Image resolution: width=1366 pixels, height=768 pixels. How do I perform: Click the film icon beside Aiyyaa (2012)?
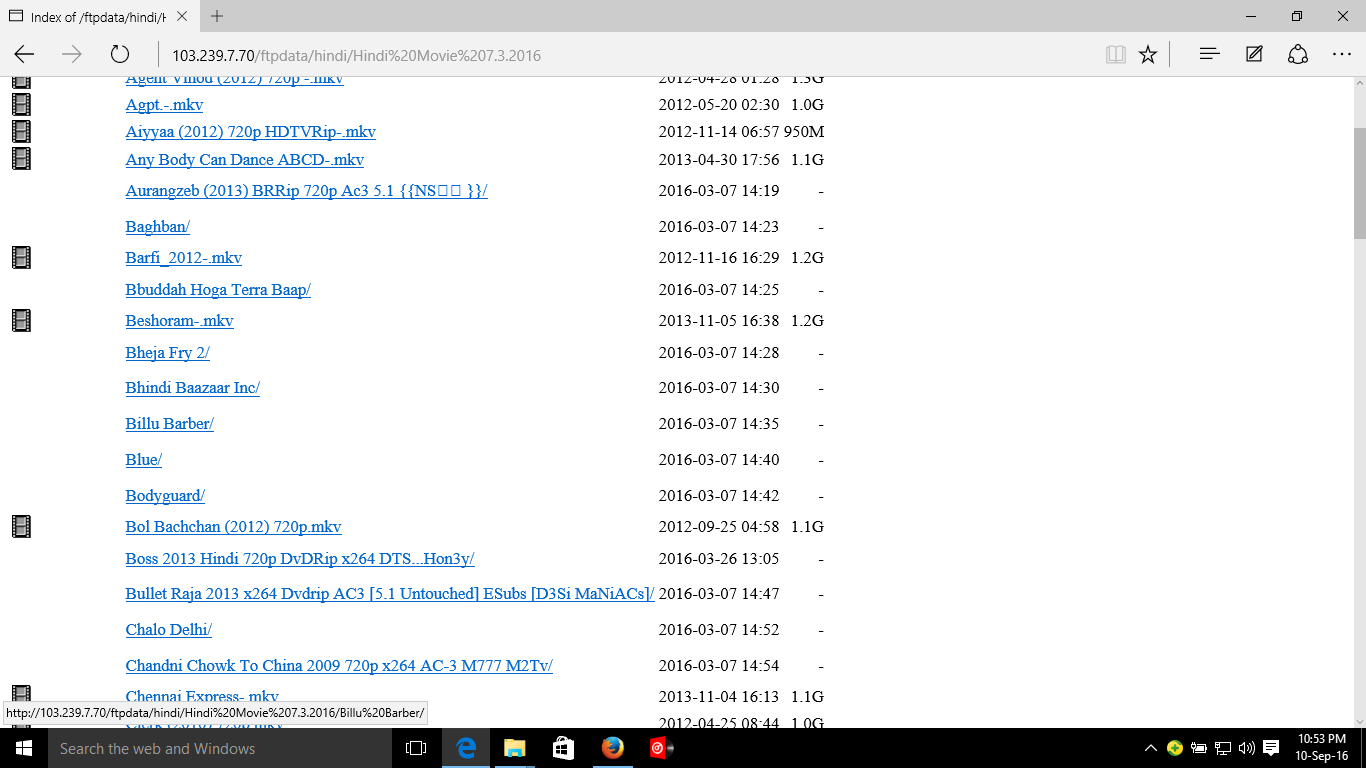[21, 131]
